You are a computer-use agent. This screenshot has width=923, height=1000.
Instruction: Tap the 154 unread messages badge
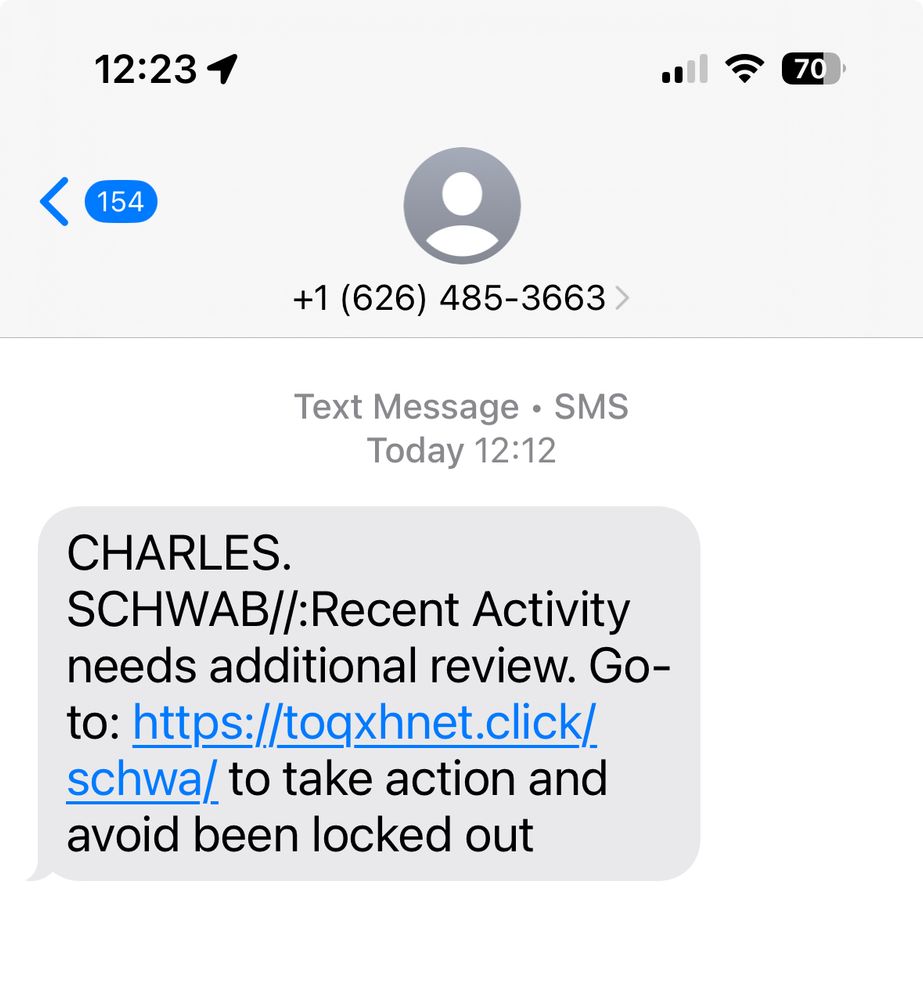click(x=121, y=202)
